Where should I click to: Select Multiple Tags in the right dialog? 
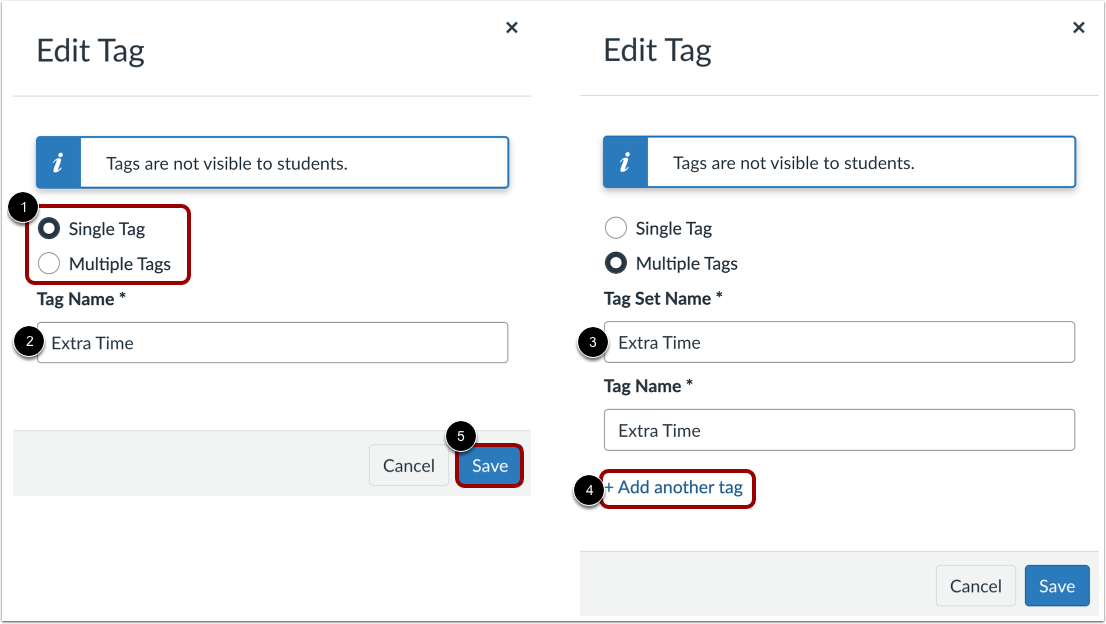click(615, 263)
